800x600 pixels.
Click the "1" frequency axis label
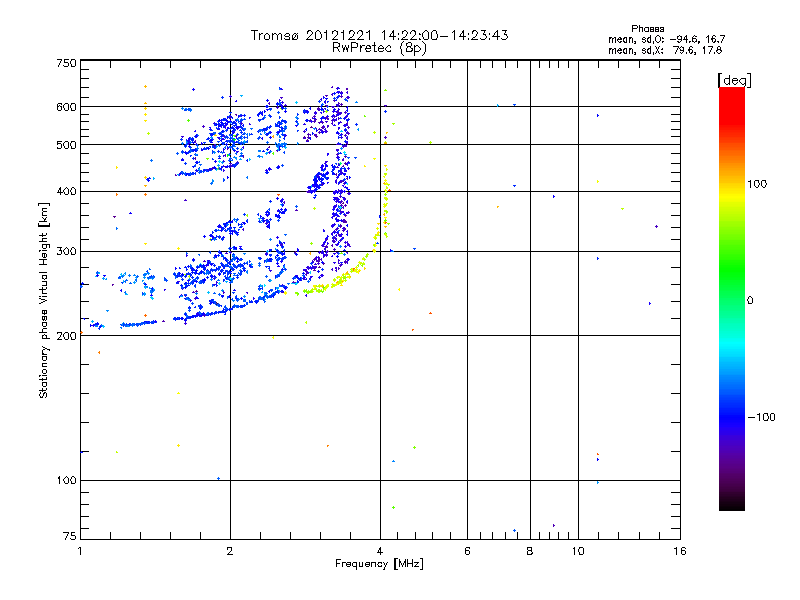(x=80, y=551)
